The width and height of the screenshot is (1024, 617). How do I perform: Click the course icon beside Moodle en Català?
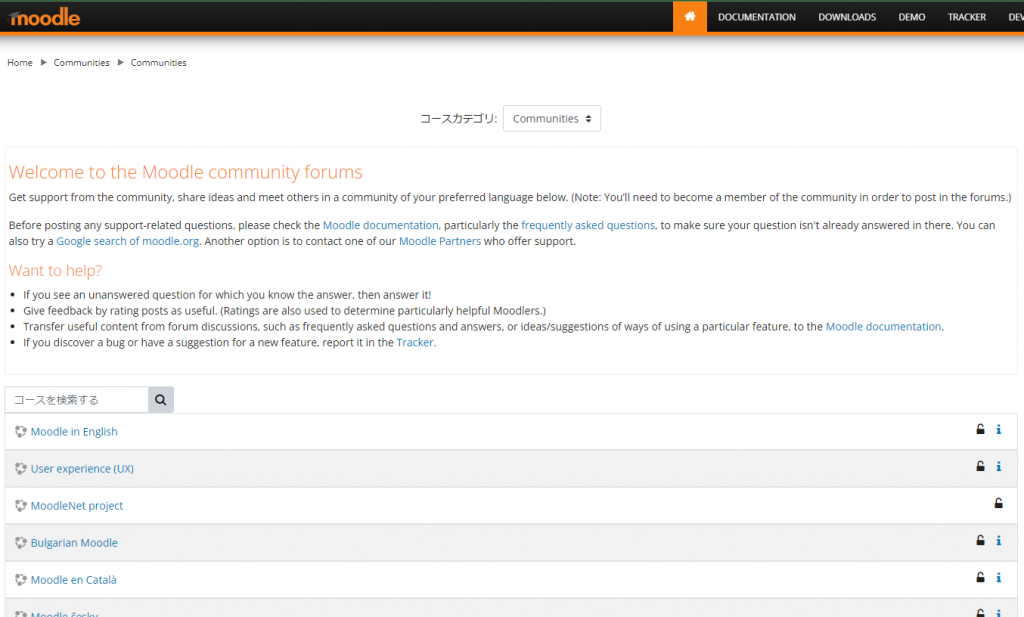point(21,580)
